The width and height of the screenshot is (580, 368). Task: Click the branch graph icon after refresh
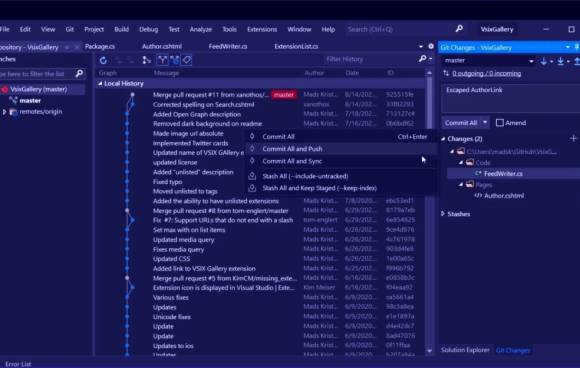point(146,60)
